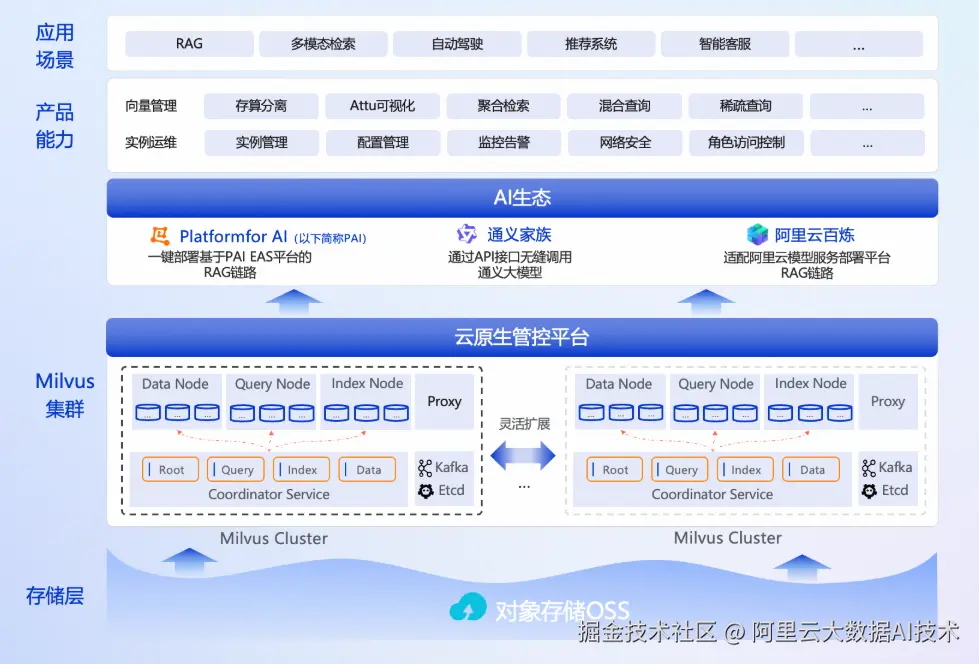Screen dimensions: 979x664
Task: Click Root coordinator box in left cluster
Action: [x=170, y=469]
